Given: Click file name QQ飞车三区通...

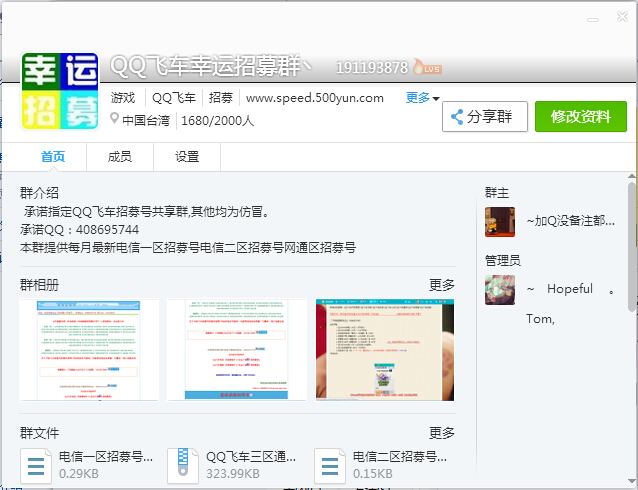Looking at the screenshot, I should 251,457.
